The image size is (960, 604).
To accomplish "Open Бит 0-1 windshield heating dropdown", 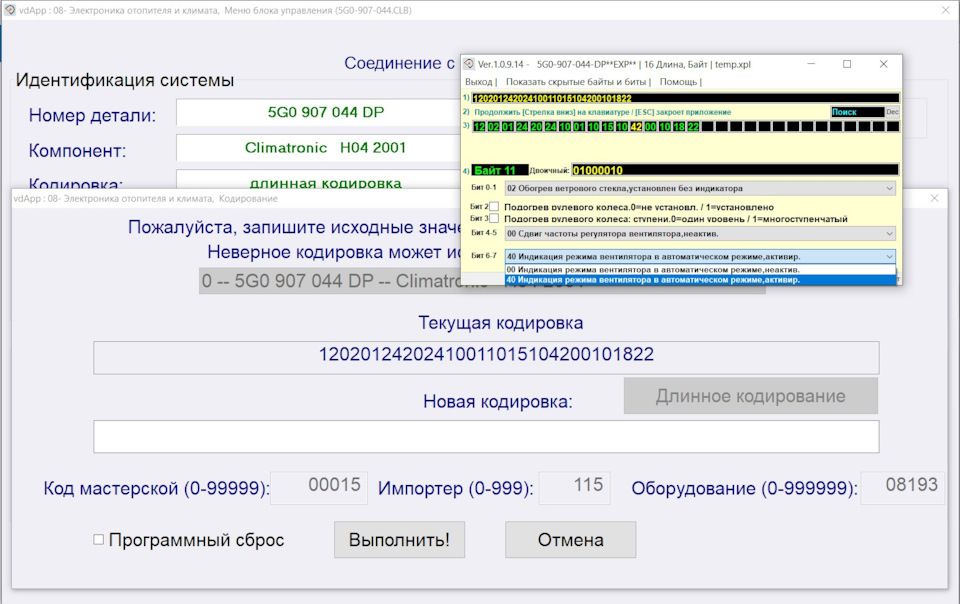I will click(700, 188).
